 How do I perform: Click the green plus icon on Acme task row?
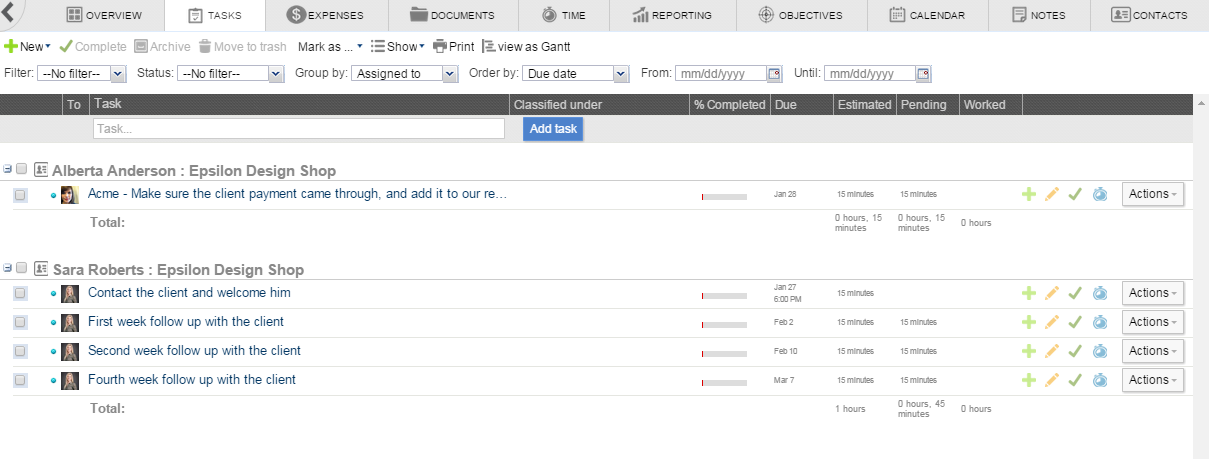pos(1028,194)
